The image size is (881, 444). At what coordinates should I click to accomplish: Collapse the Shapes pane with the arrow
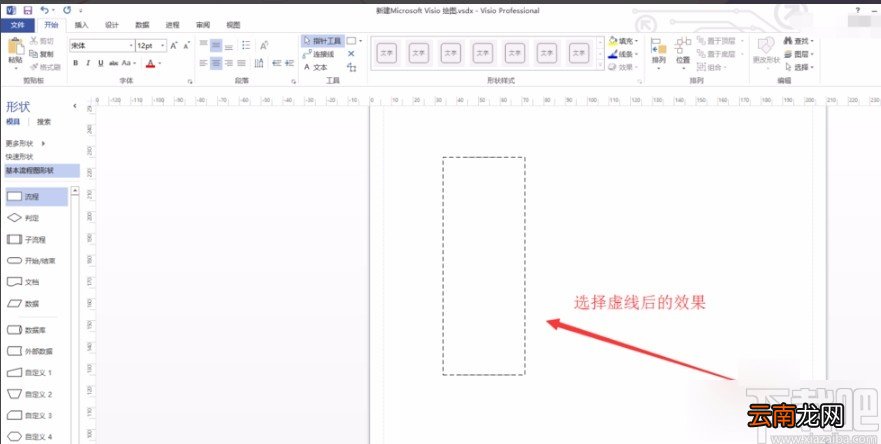(75, 106)
